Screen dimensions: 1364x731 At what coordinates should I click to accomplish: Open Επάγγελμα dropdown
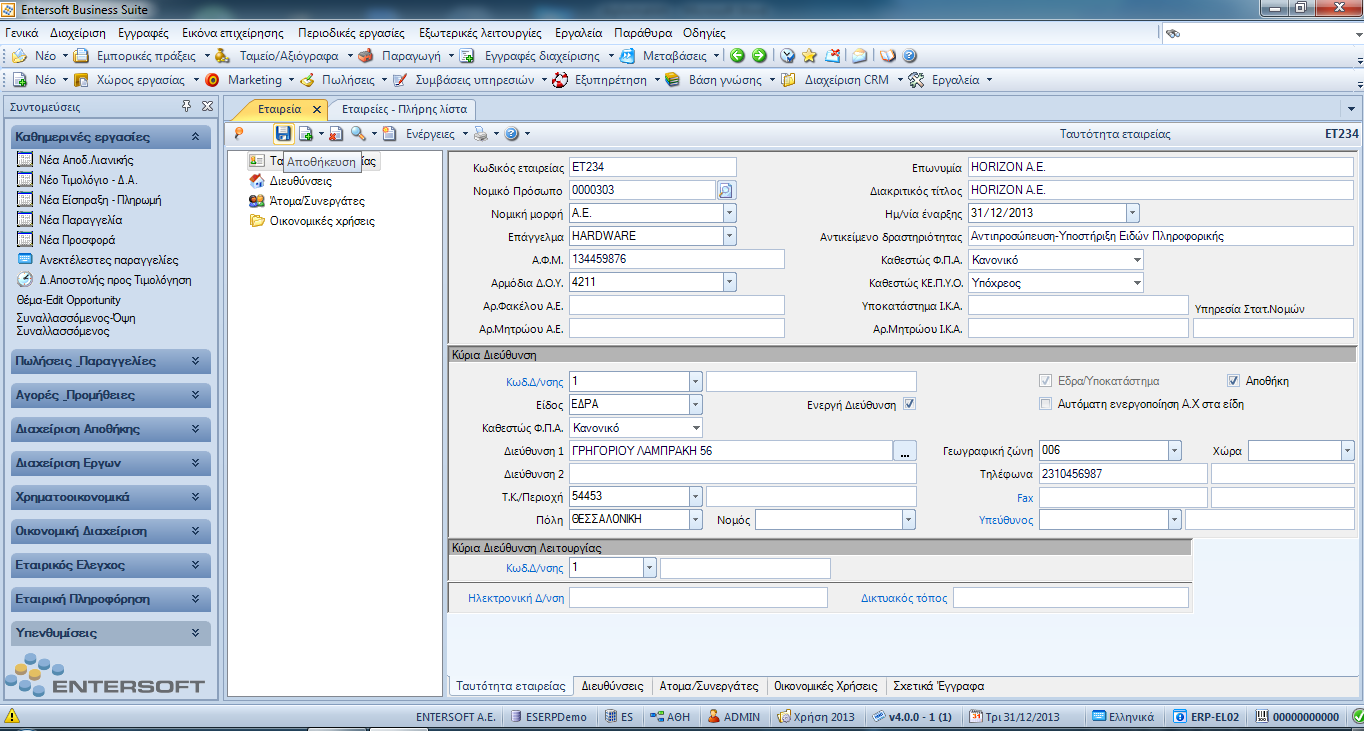pos(729,236)
